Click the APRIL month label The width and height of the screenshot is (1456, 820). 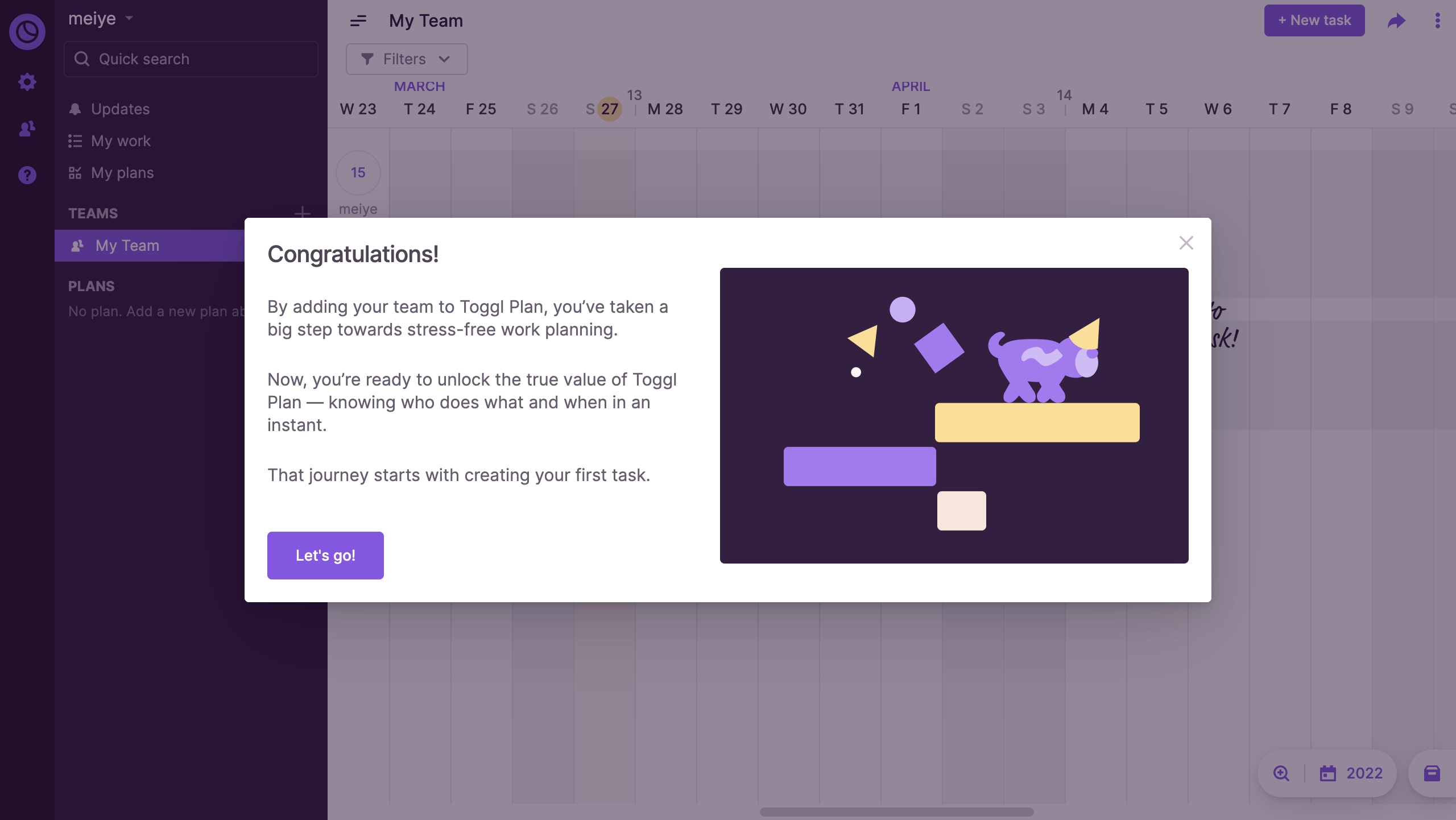click(x=911, y=86)
